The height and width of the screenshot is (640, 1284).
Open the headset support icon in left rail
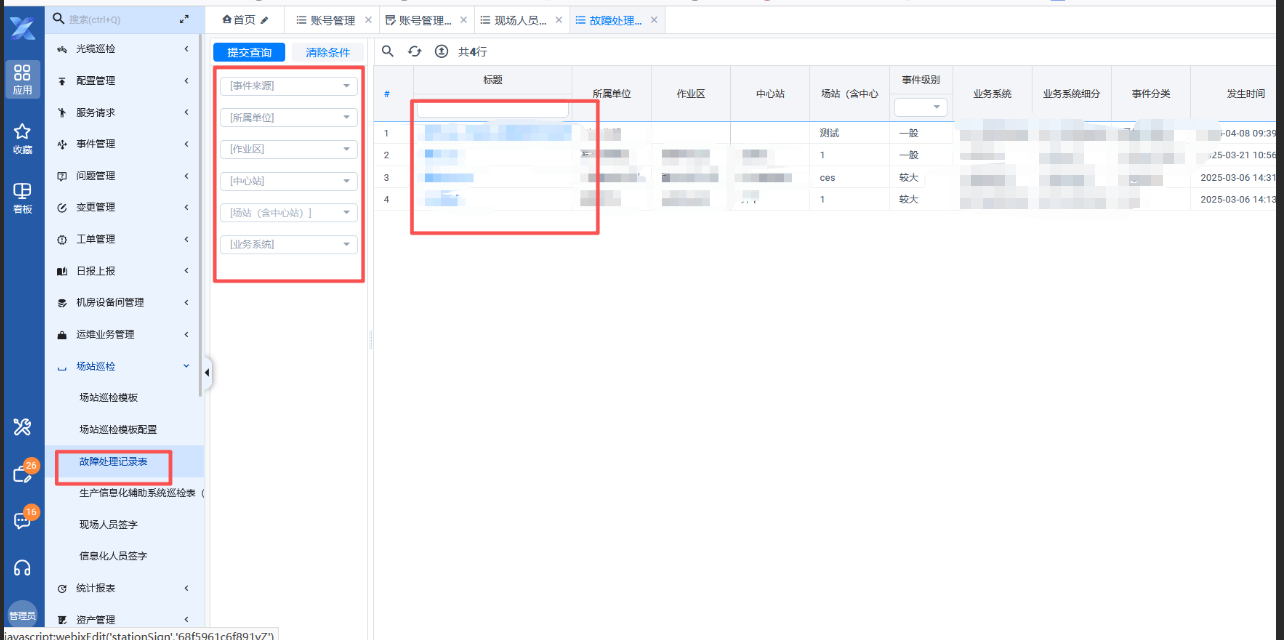pyautogui.click(x=22, y=568)
